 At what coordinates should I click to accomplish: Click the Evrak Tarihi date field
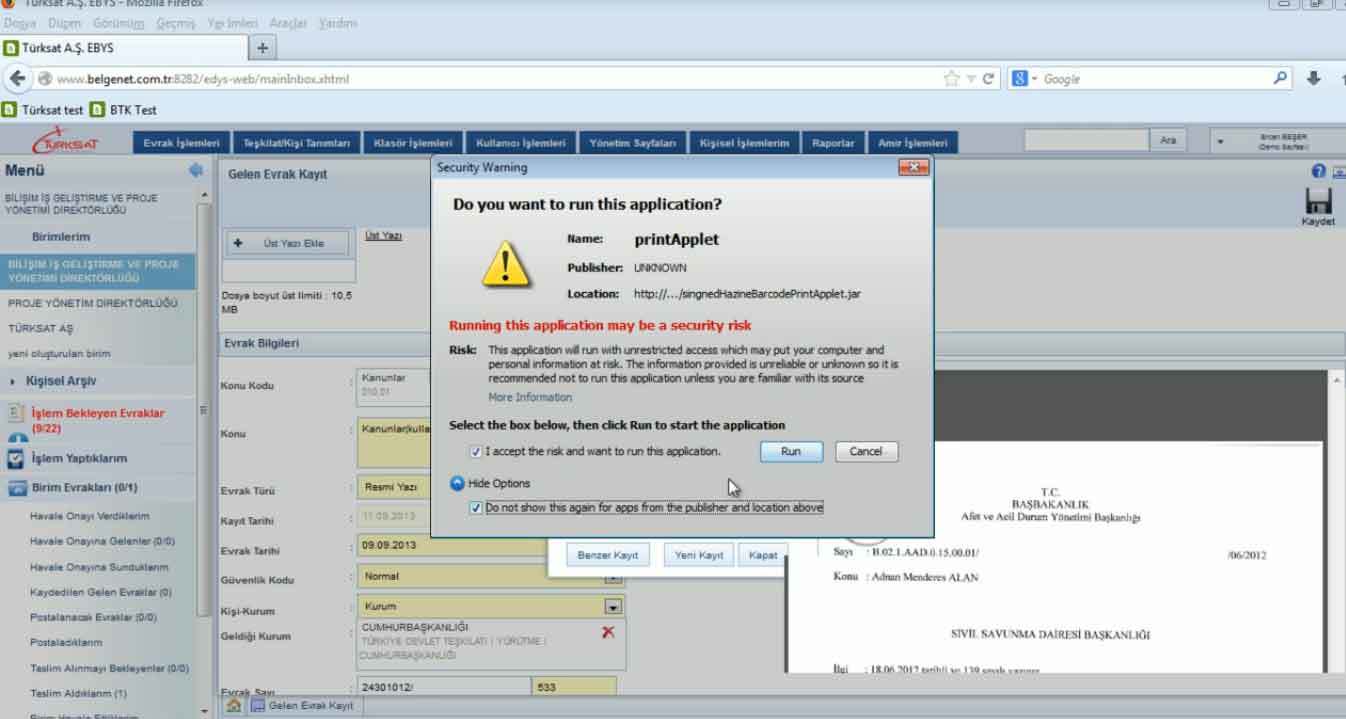click(x=452, y=546)
